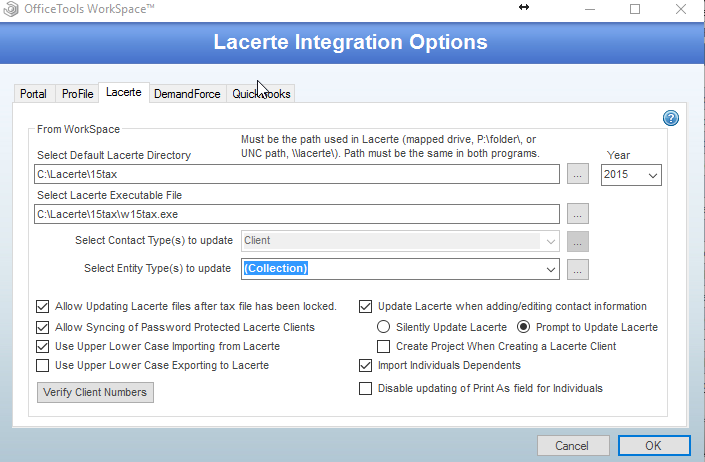
Task: Switch to the Portal tab
Action: tap(33, 94)
